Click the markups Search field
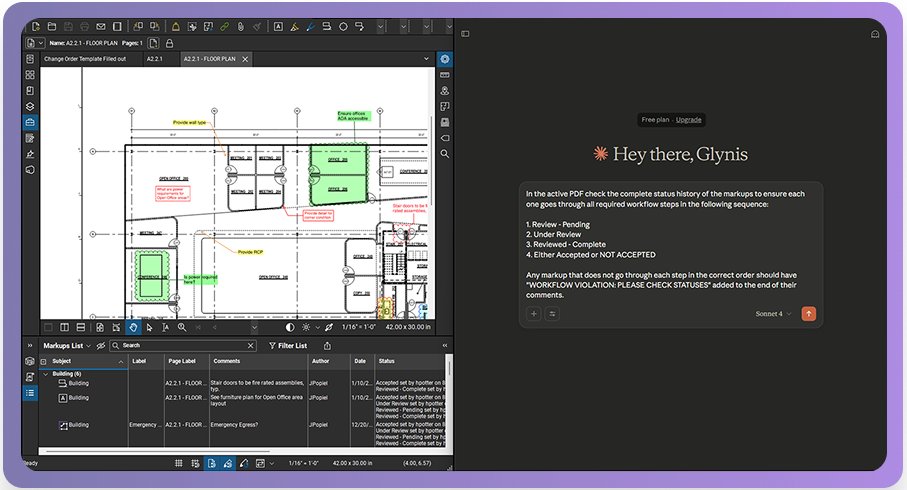 click(185, 345)
